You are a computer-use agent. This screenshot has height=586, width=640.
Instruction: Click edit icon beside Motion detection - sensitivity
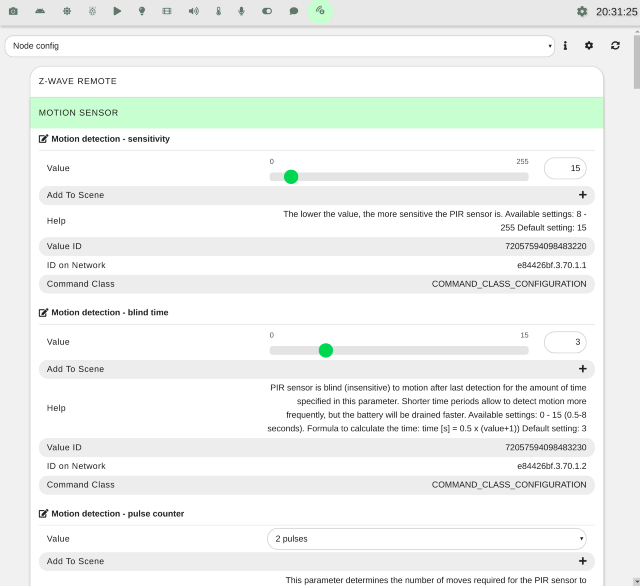point(44,139)
